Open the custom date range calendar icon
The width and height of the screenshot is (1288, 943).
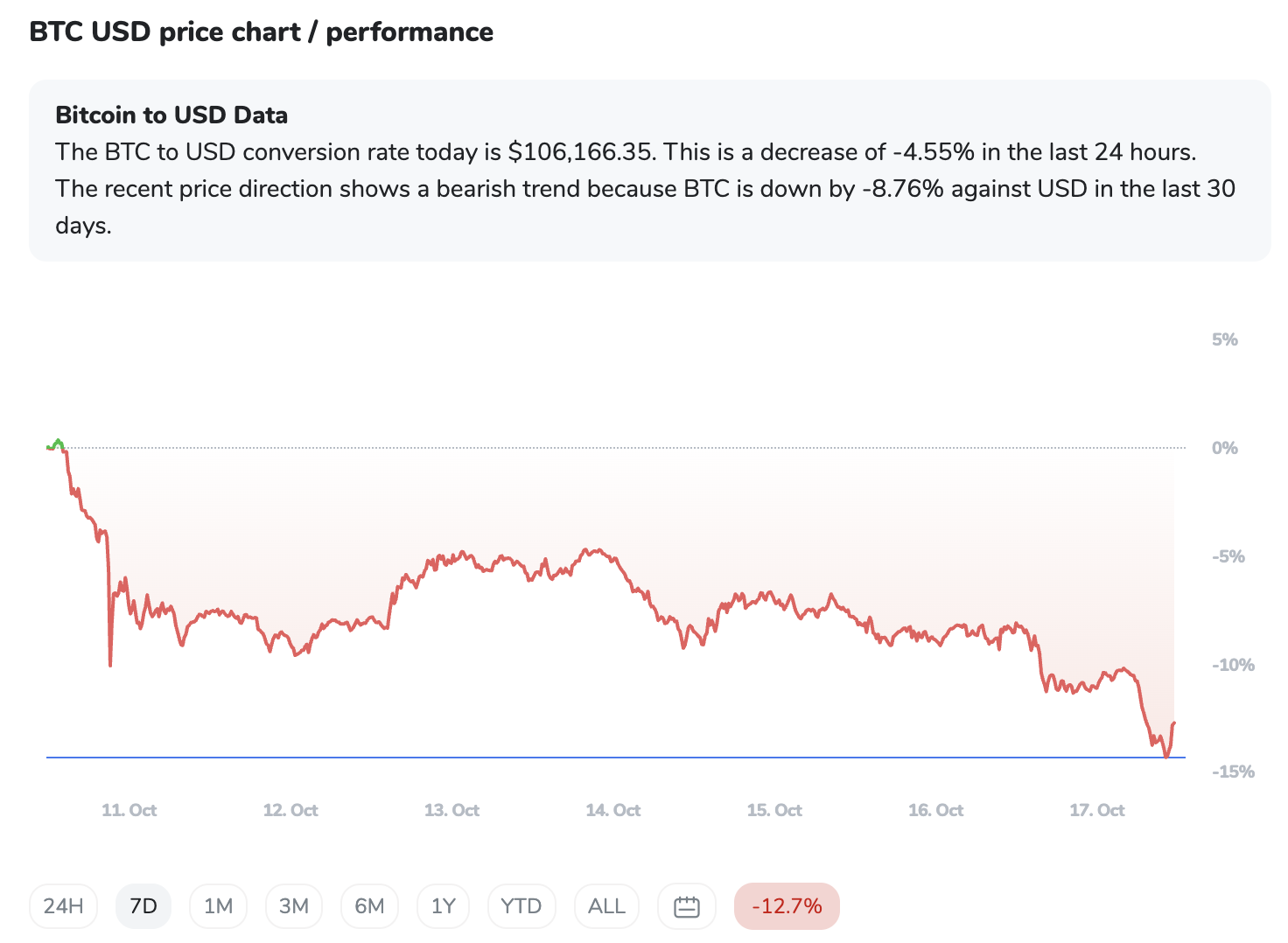coord(687,906)
